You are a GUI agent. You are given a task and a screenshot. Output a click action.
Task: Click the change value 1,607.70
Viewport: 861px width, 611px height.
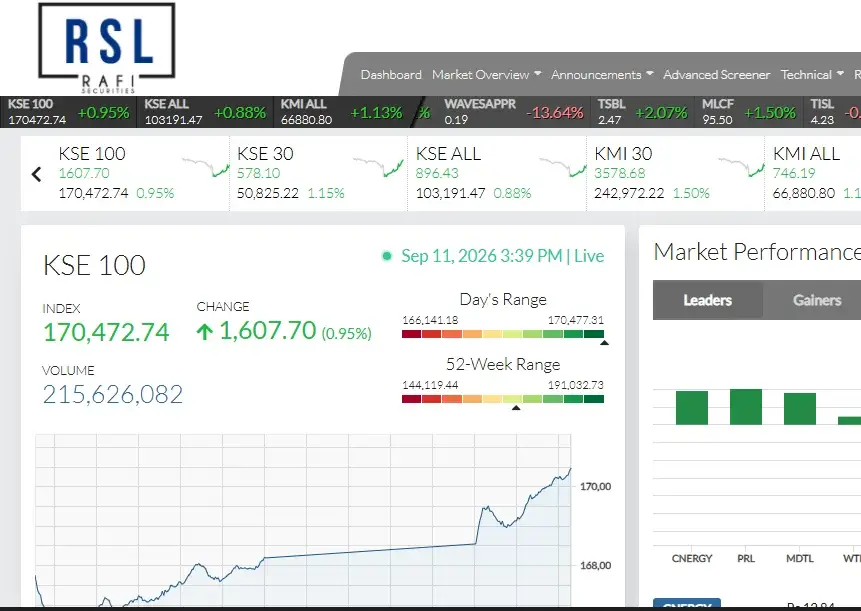tap(267, 330)
